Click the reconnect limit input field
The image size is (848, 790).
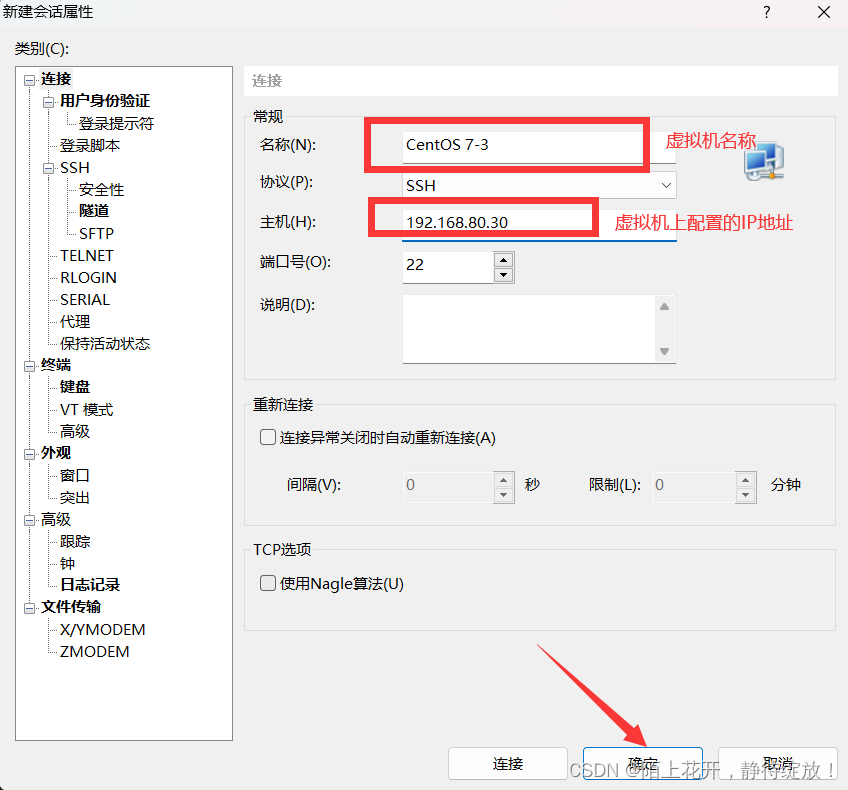694,487
